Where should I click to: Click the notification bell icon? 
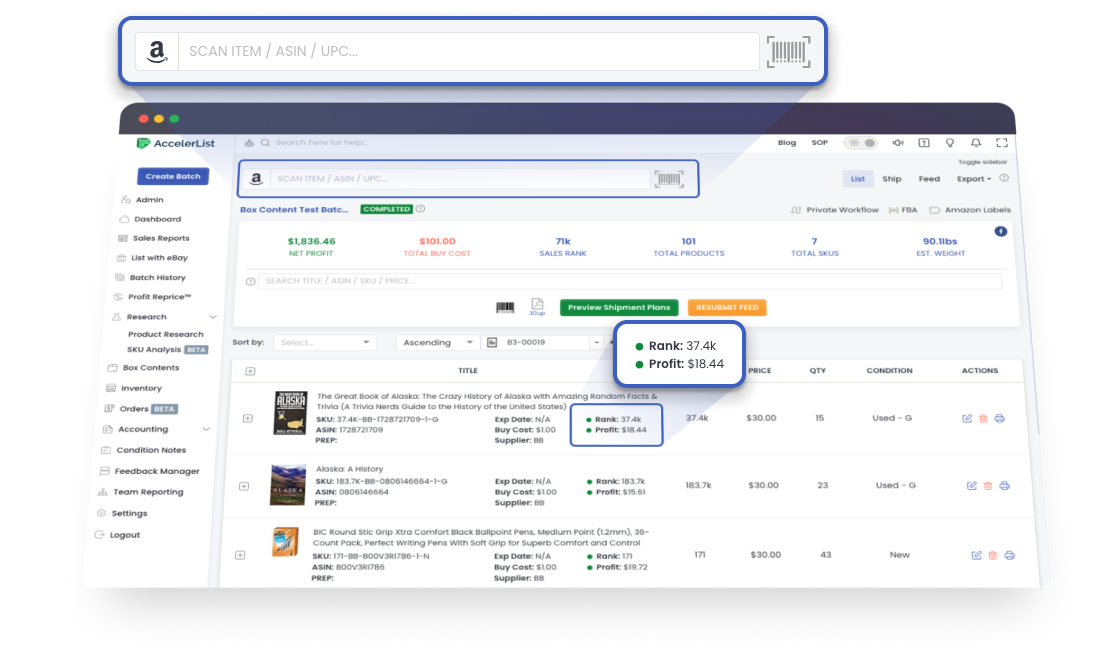click(975, 143)
